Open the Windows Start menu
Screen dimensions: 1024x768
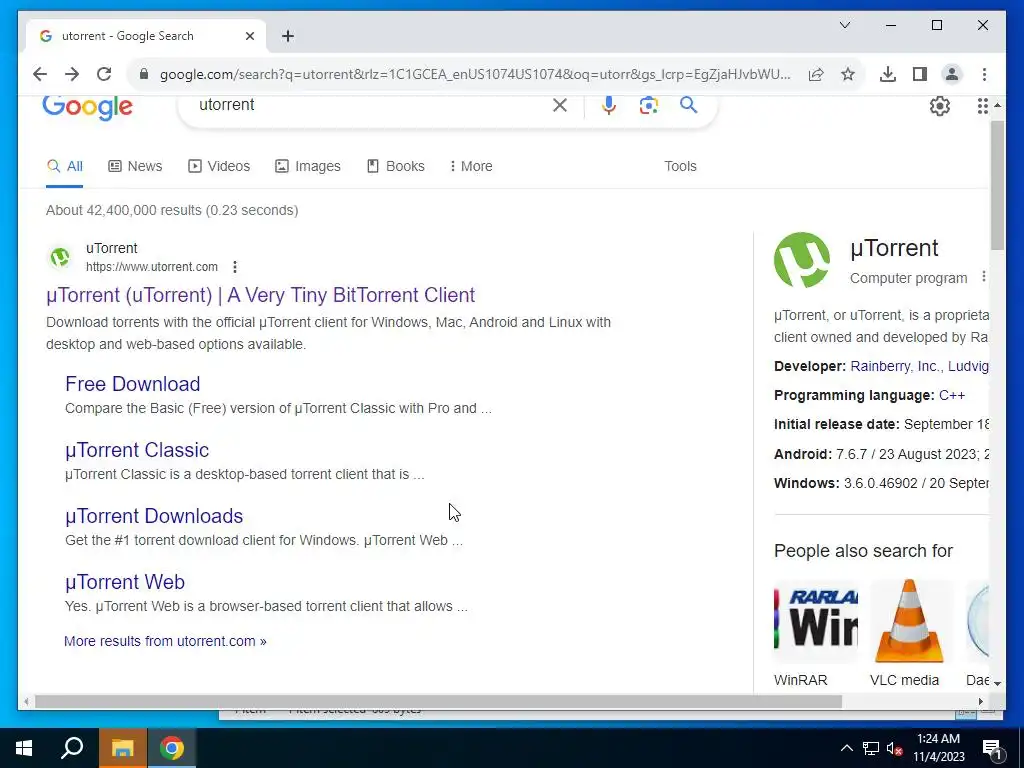point(24,748)
